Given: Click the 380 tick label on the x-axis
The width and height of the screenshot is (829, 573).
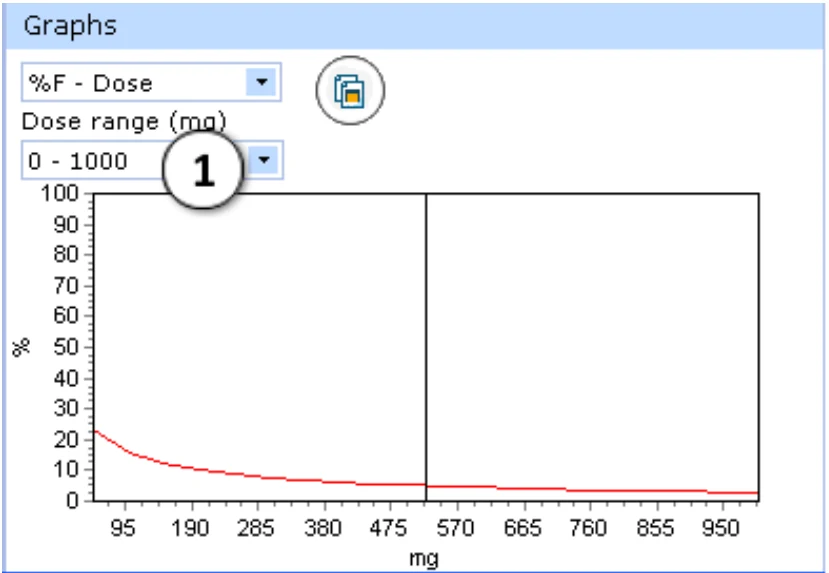Looking at the screenshot, I should pos(323,528).
